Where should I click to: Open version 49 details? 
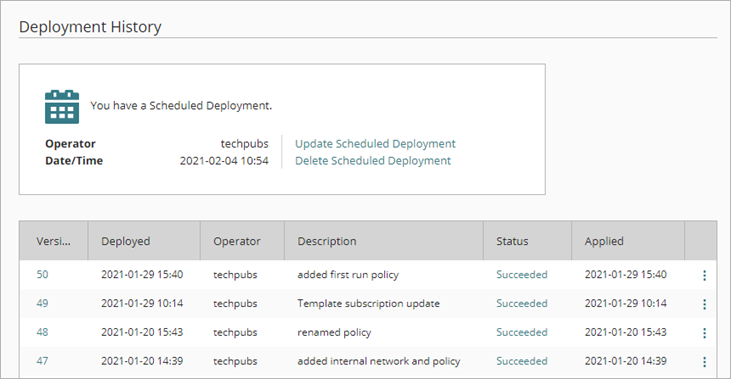tap(42, 303)
